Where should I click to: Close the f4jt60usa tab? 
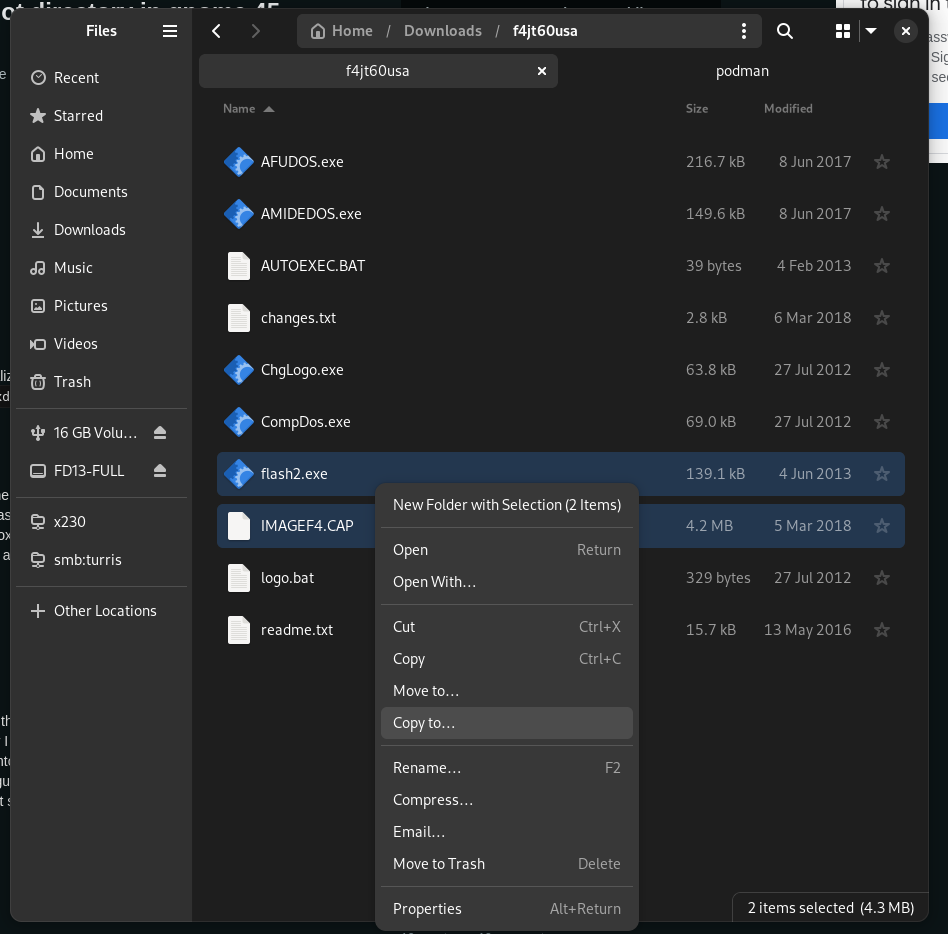coord(542,71)
